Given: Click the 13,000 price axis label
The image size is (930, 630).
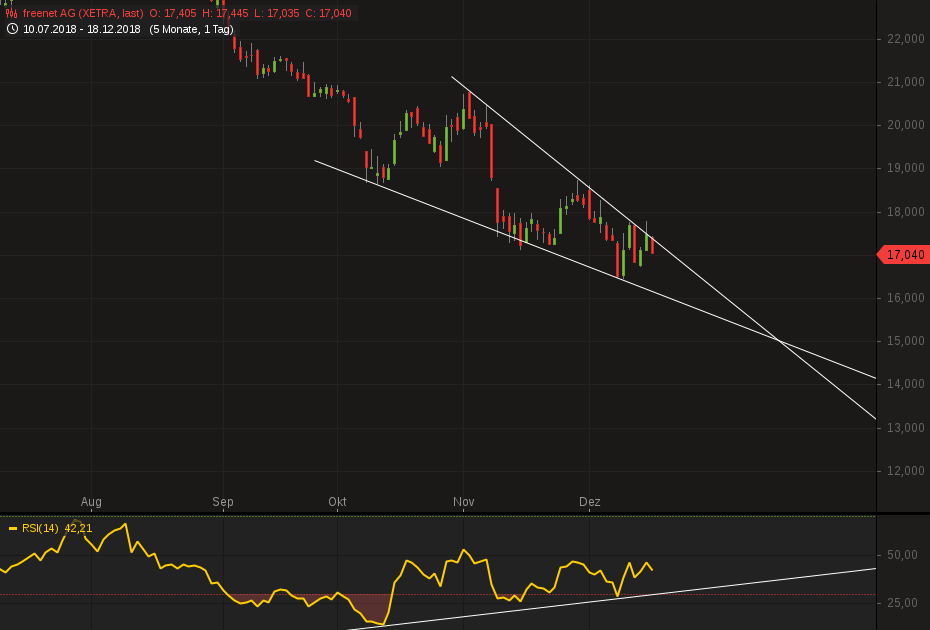Looking at the screenshot, I should (906, 428).
